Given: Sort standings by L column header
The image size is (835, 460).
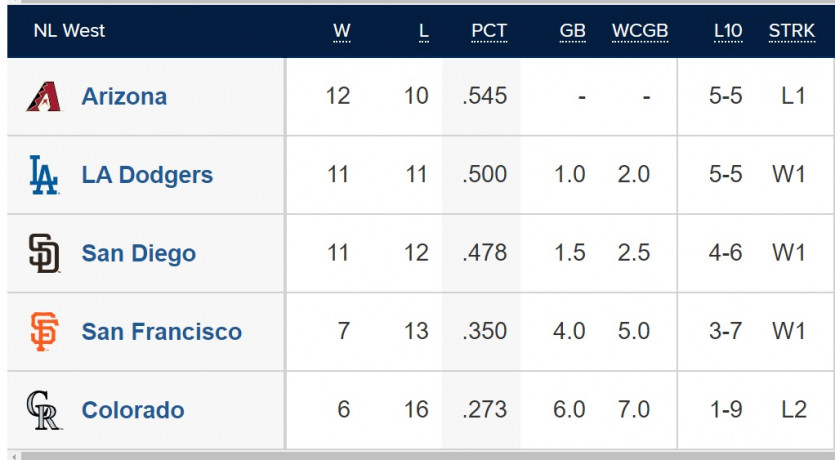Looking at the screenshot, I should [423, 31].
